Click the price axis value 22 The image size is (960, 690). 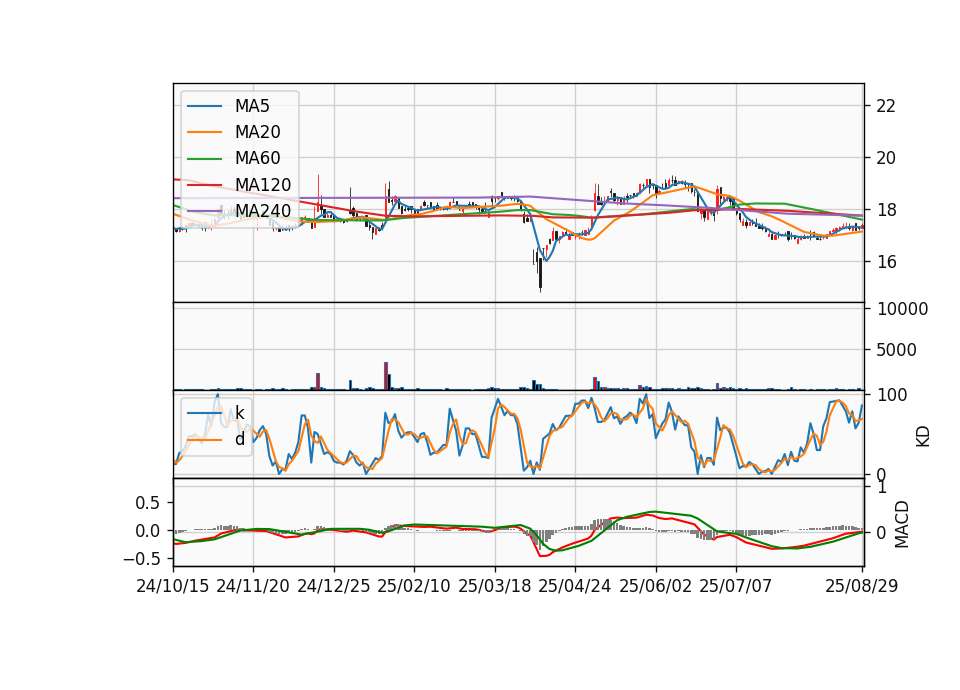coord(886,107)
